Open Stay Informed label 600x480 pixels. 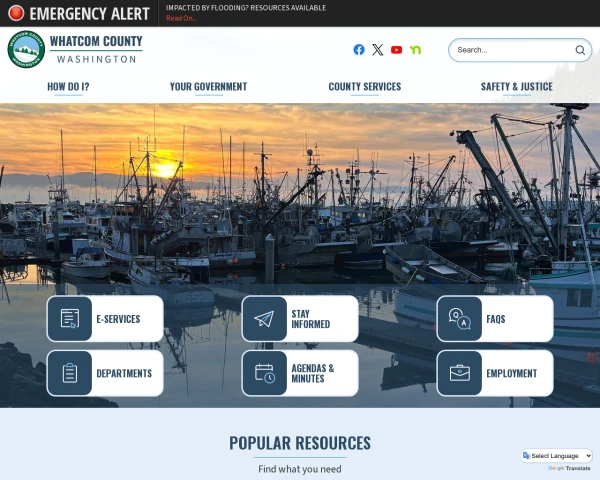coord(310,319)
